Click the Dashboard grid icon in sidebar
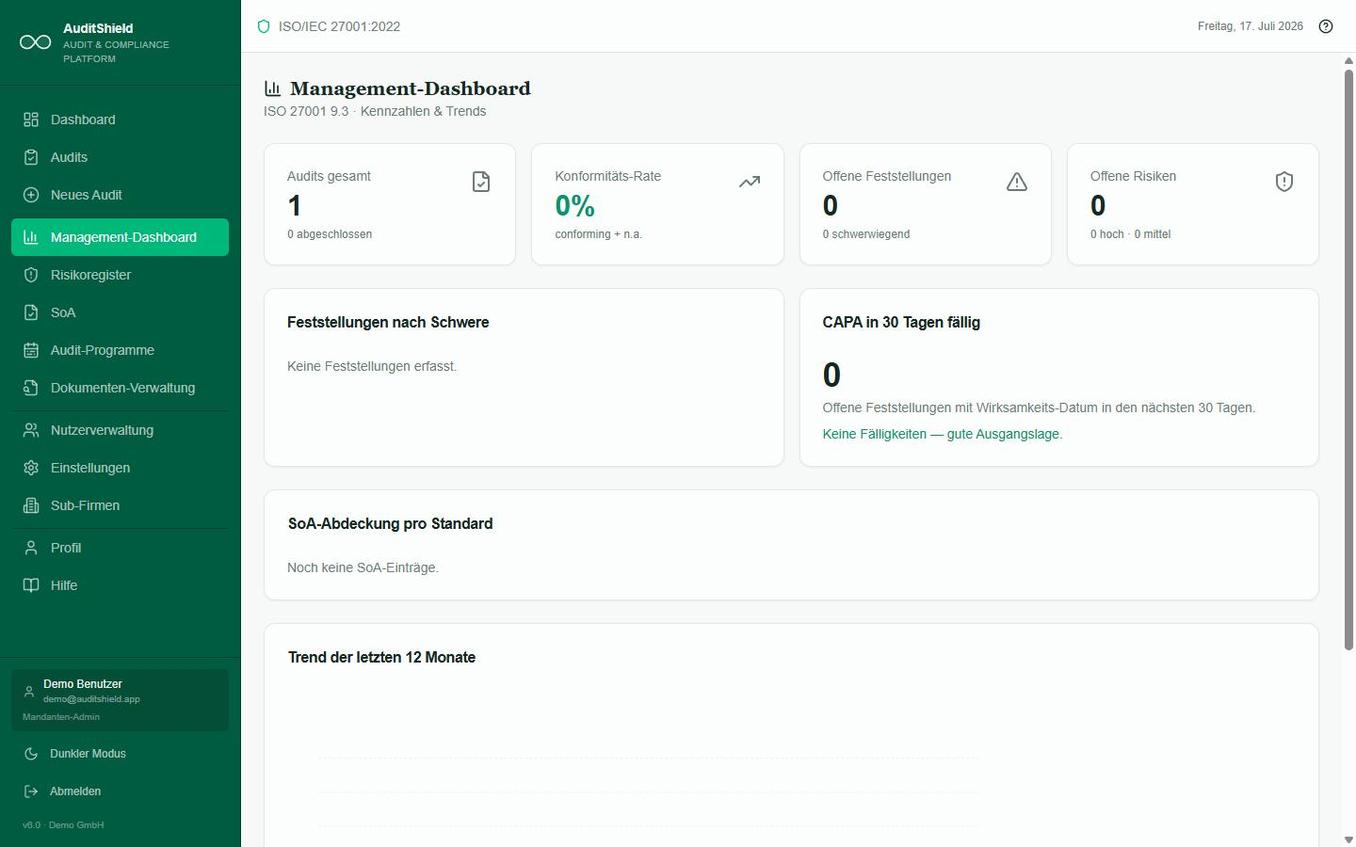The height and width of the screenshot is (847, 1356). 31,119
